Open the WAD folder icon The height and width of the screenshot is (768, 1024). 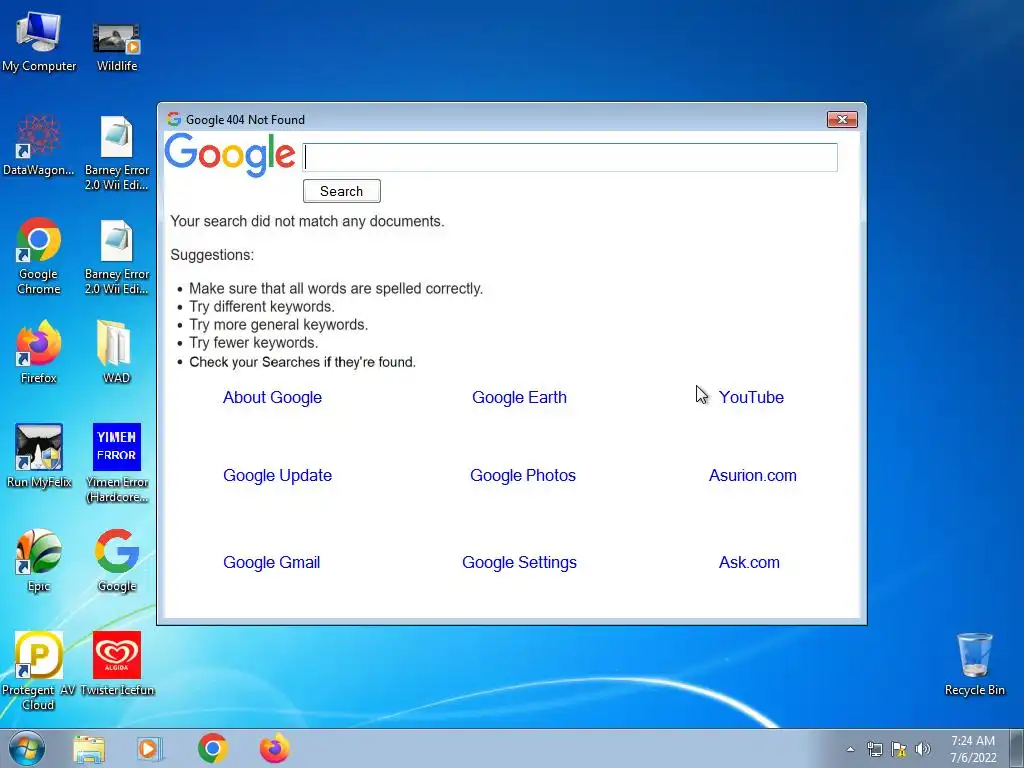(116, 351)
